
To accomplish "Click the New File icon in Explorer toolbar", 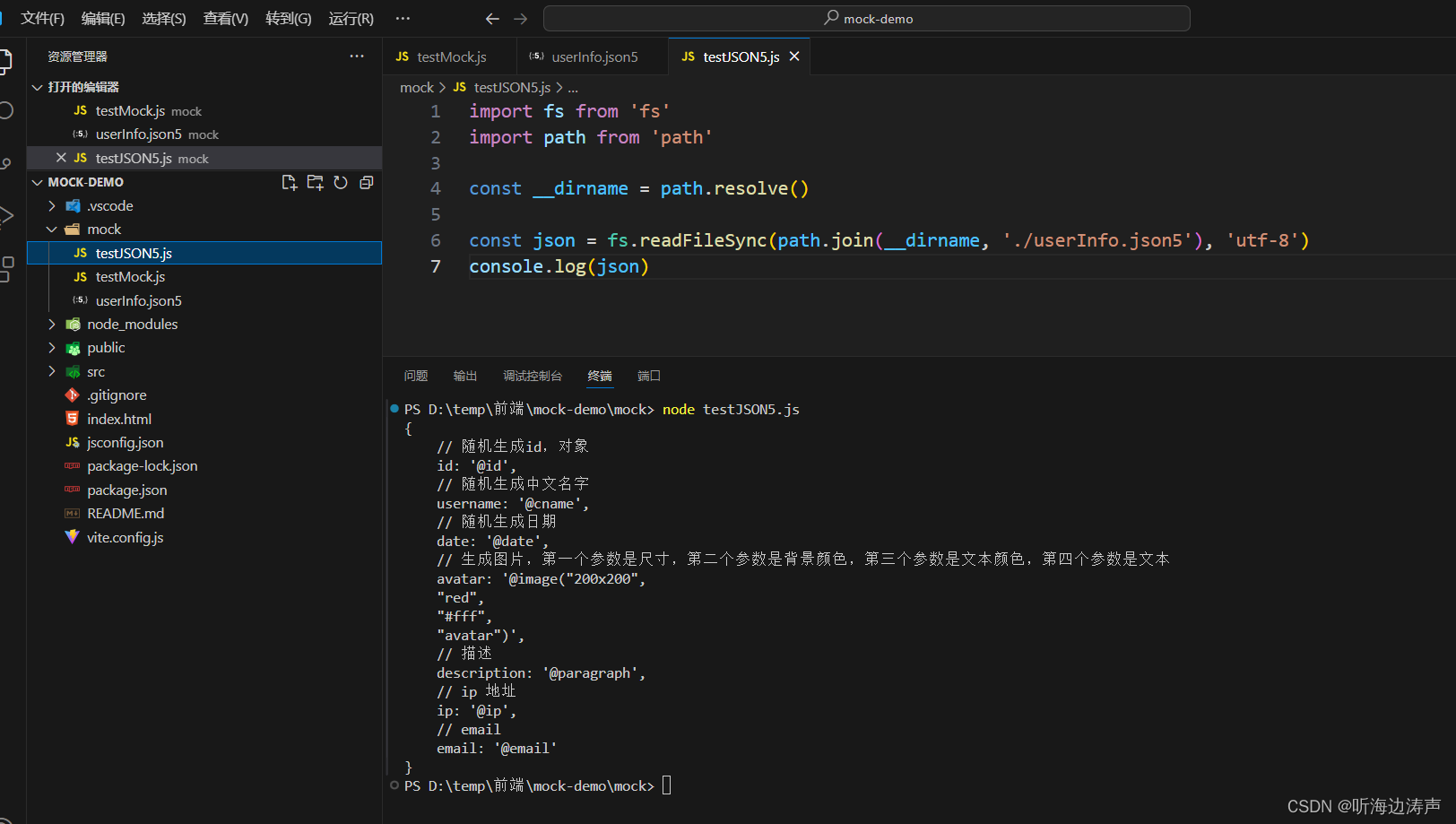I will tap(290, 182).
